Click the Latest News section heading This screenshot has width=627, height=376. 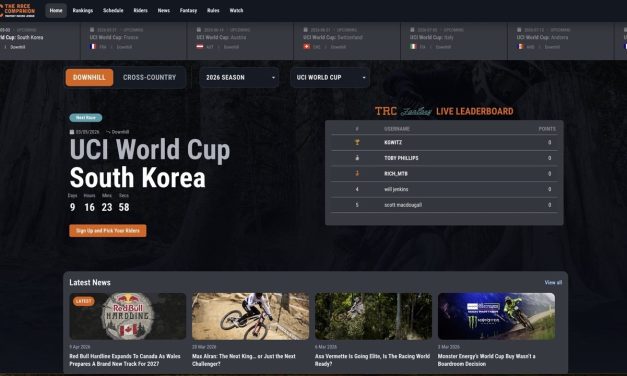tap(90, 282)
